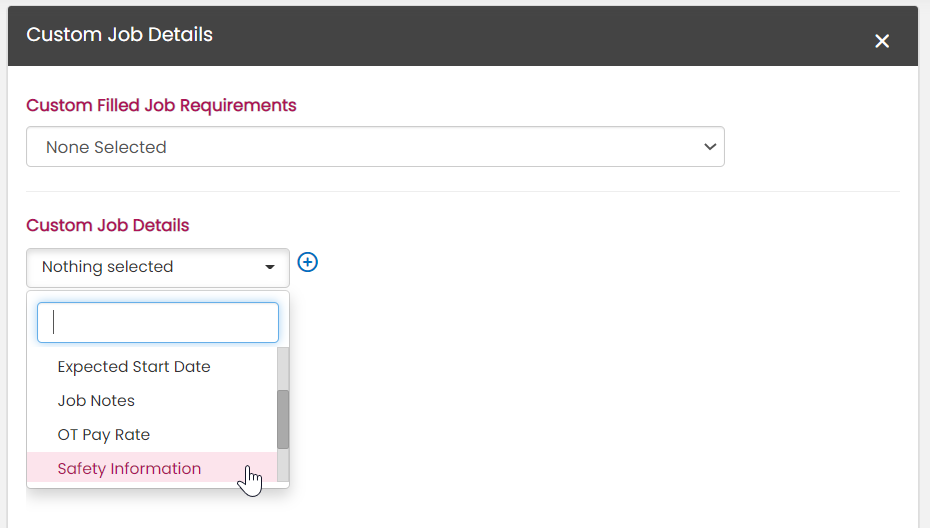Select Expected Start Date option
Image resolution: width=930 pixels, height=528 pixels.
coord(134,367)
